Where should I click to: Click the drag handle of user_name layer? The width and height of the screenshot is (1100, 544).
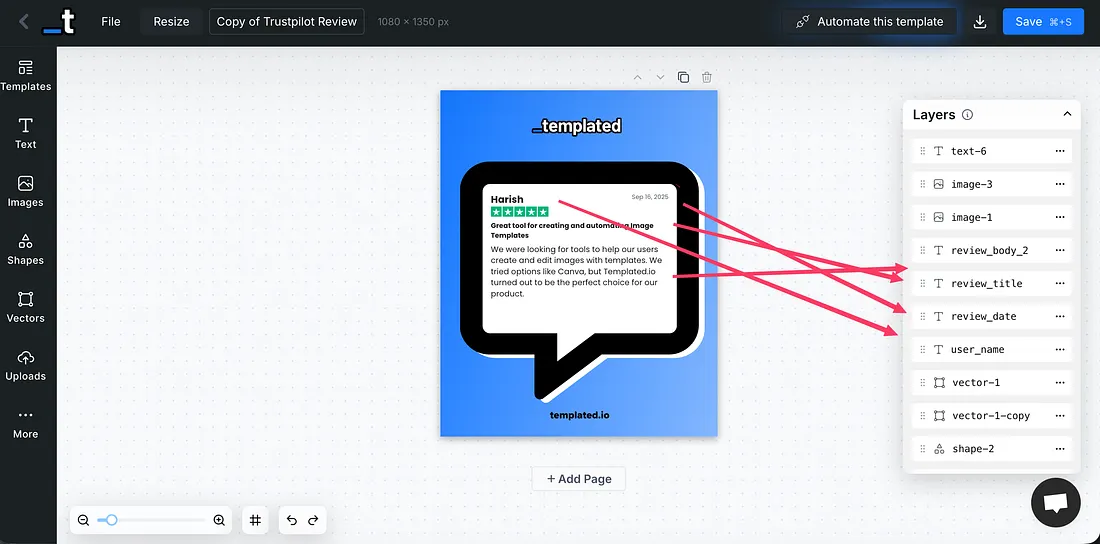[923, 349]
